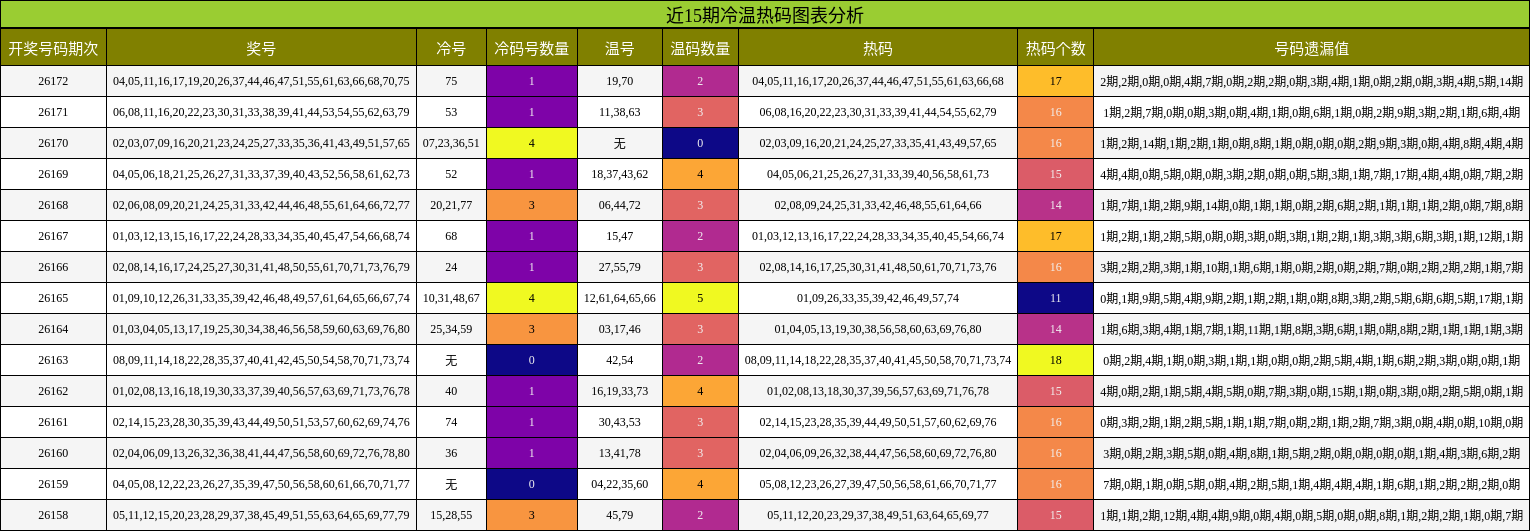
Task: Click the title 近15期冷温热码图表分析
Action: (x=765, y=15)
